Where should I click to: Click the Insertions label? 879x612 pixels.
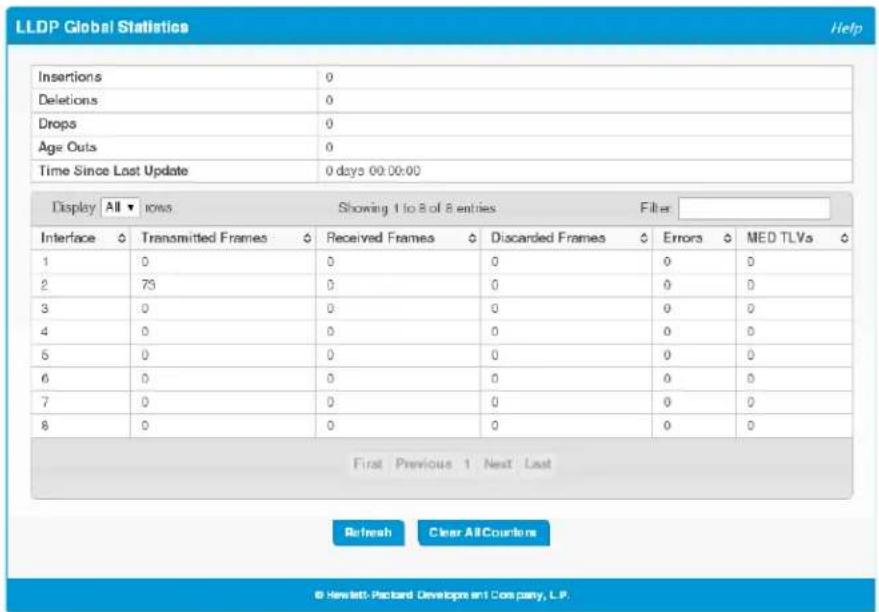[70, 77]
